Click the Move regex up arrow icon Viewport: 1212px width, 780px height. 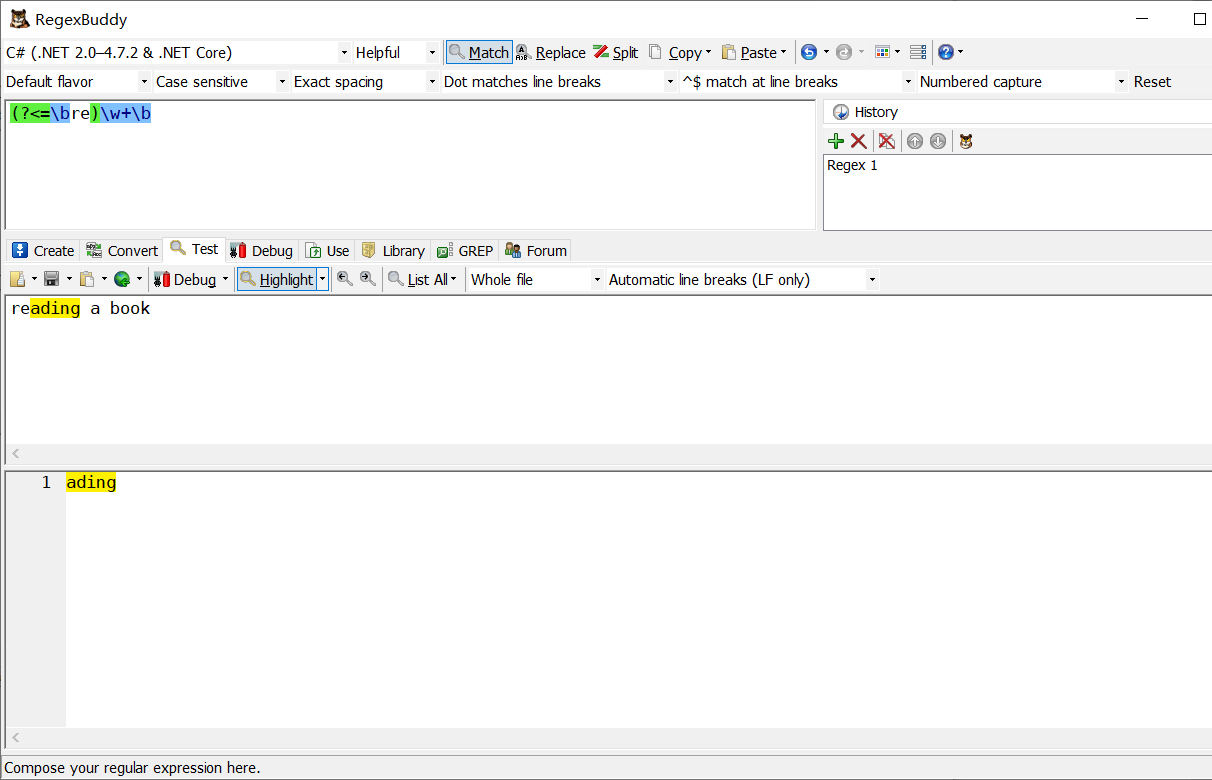(x=914, y=141)
